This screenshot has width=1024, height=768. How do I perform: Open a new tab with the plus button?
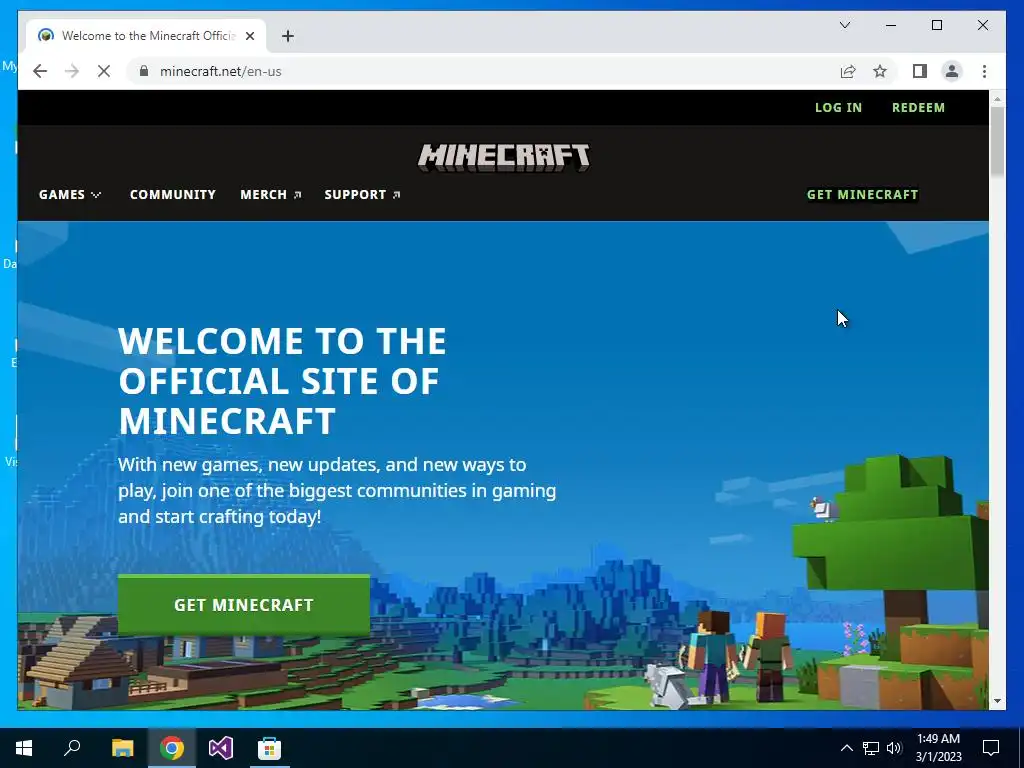288,36
